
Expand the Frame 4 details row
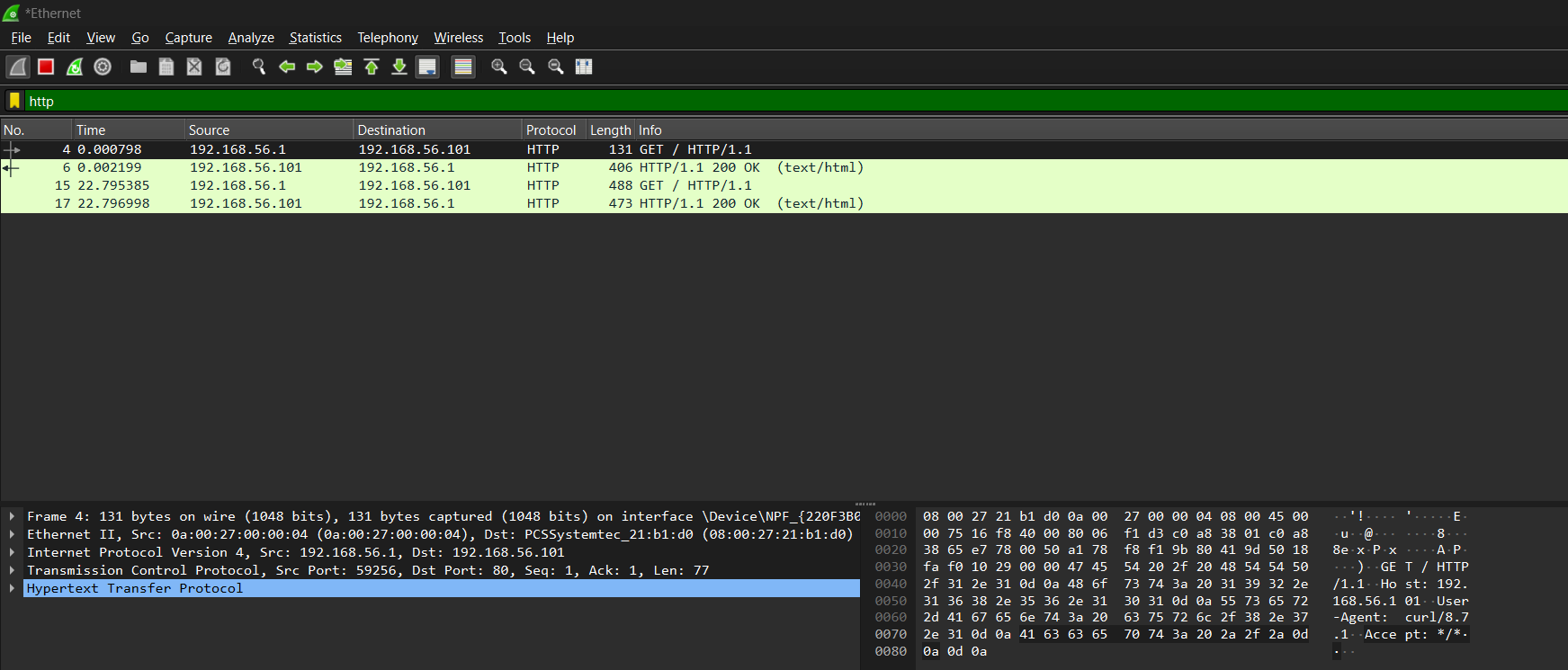(x=12, y=516)
